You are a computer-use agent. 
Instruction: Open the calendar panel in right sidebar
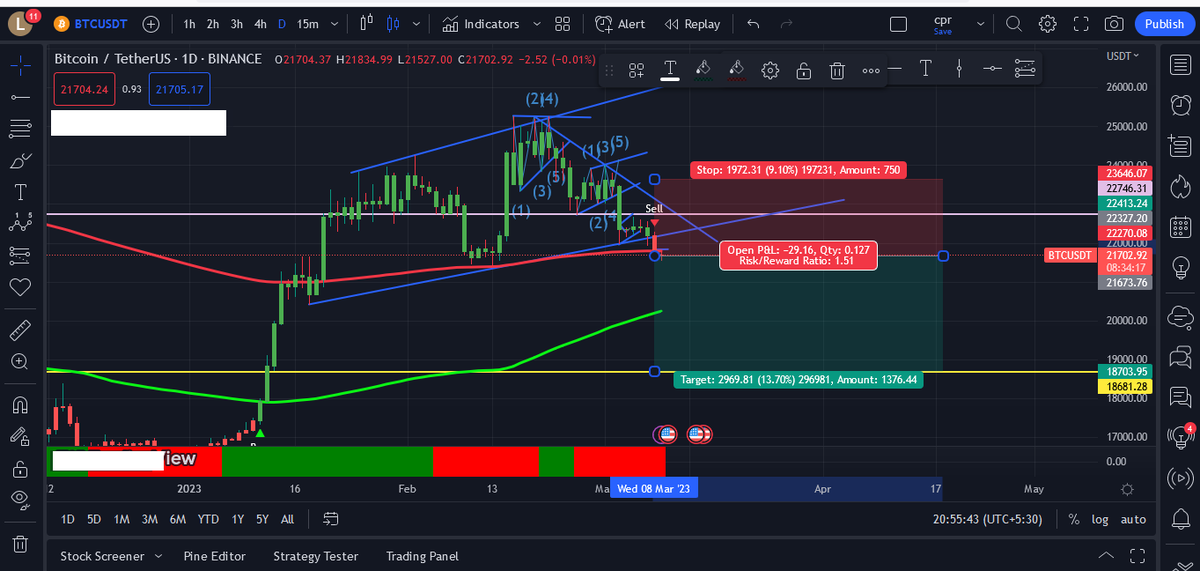(x=1180, y=228)
